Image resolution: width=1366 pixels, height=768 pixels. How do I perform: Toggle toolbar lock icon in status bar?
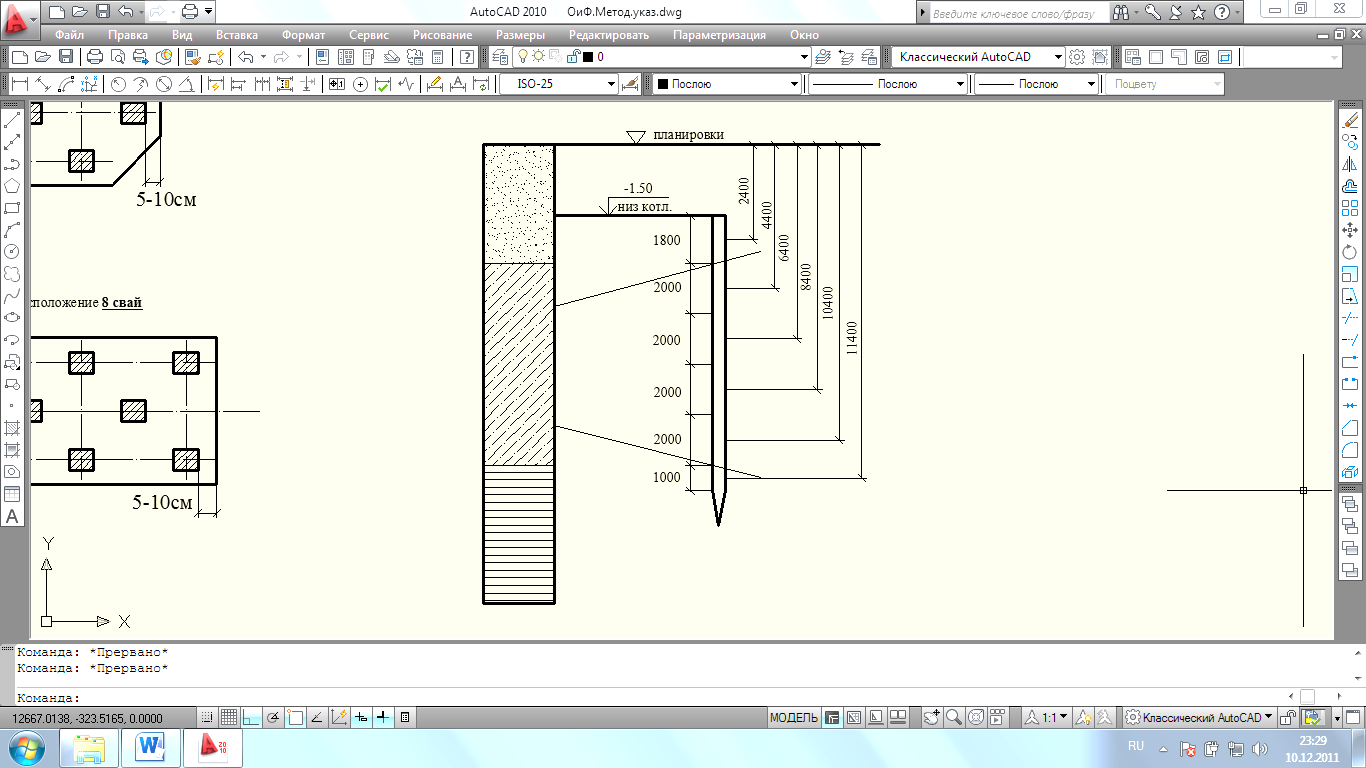point(1289,718)
